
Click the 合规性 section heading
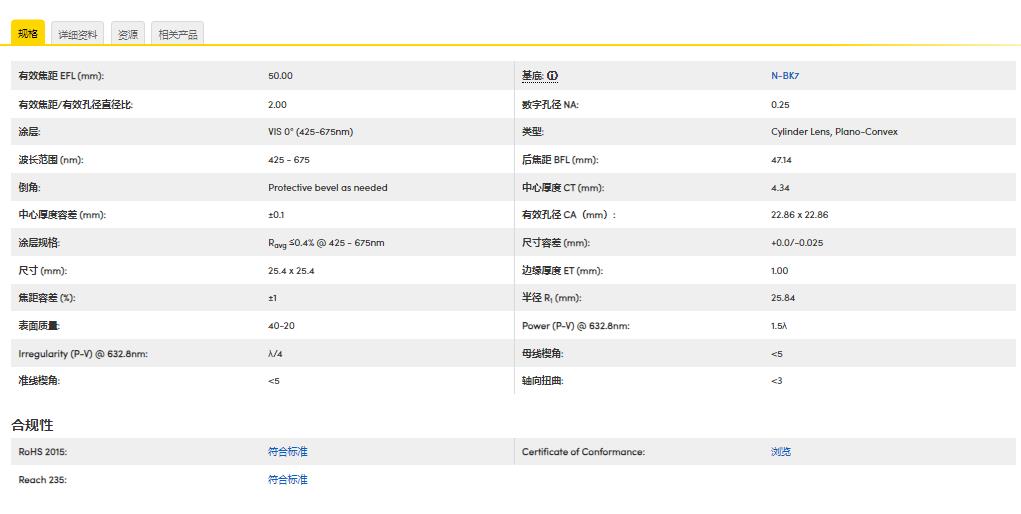pos(32,425)
